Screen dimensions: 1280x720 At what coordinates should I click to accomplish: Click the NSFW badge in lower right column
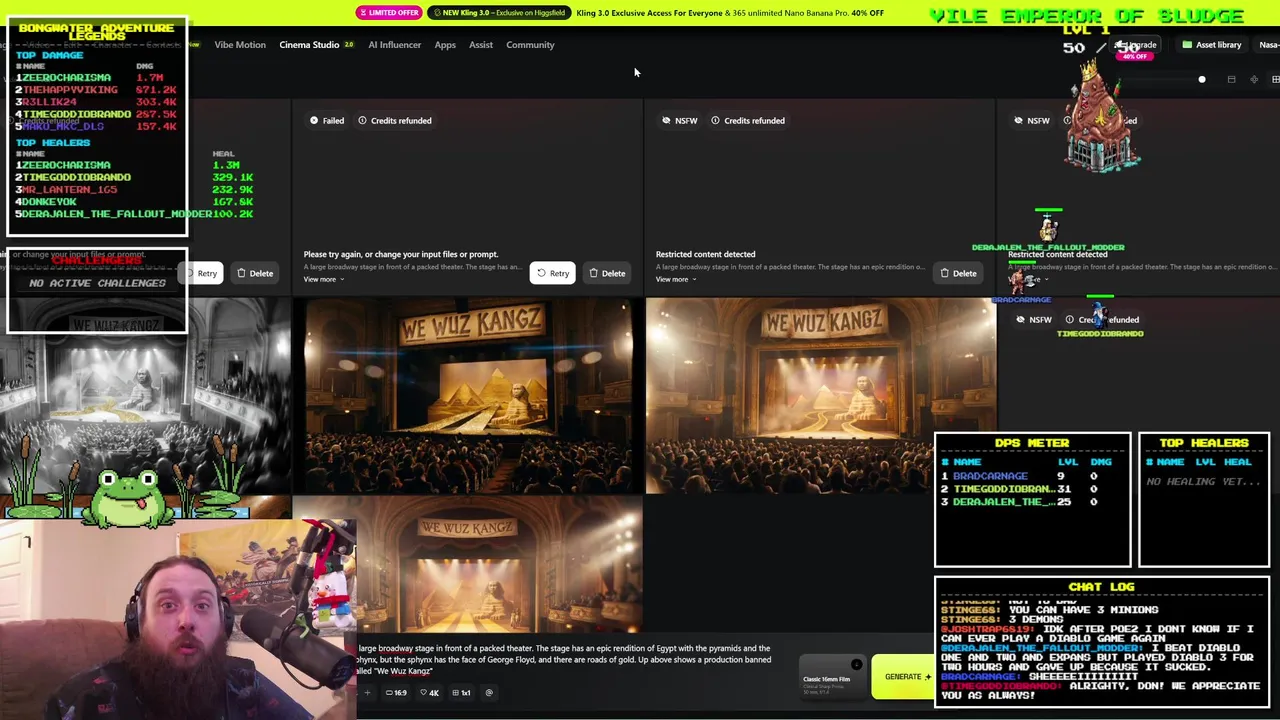pos(1033,320)
